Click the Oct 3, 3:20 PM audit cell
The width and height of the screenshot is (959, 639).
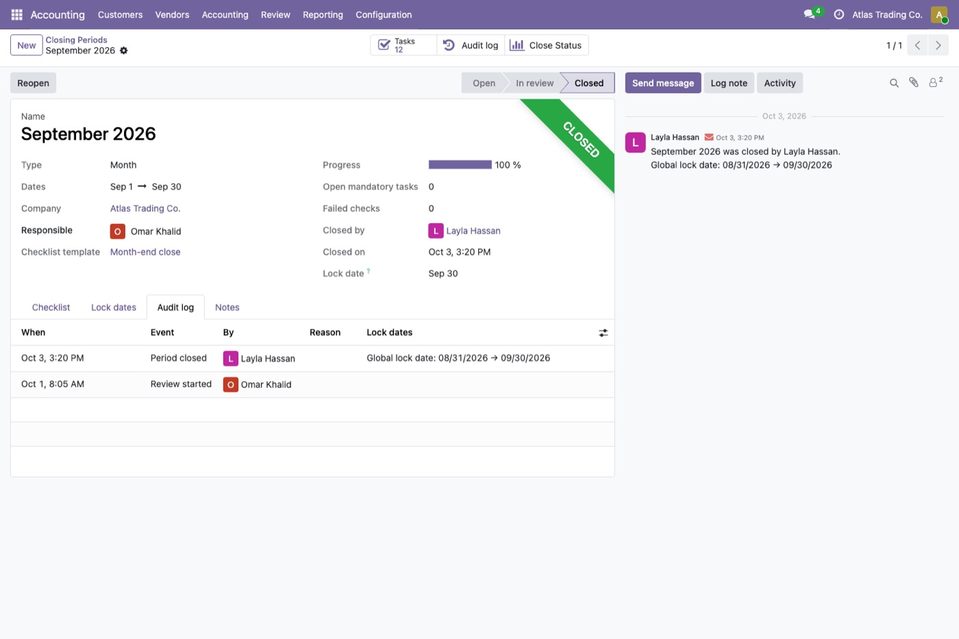pos(53,358)
